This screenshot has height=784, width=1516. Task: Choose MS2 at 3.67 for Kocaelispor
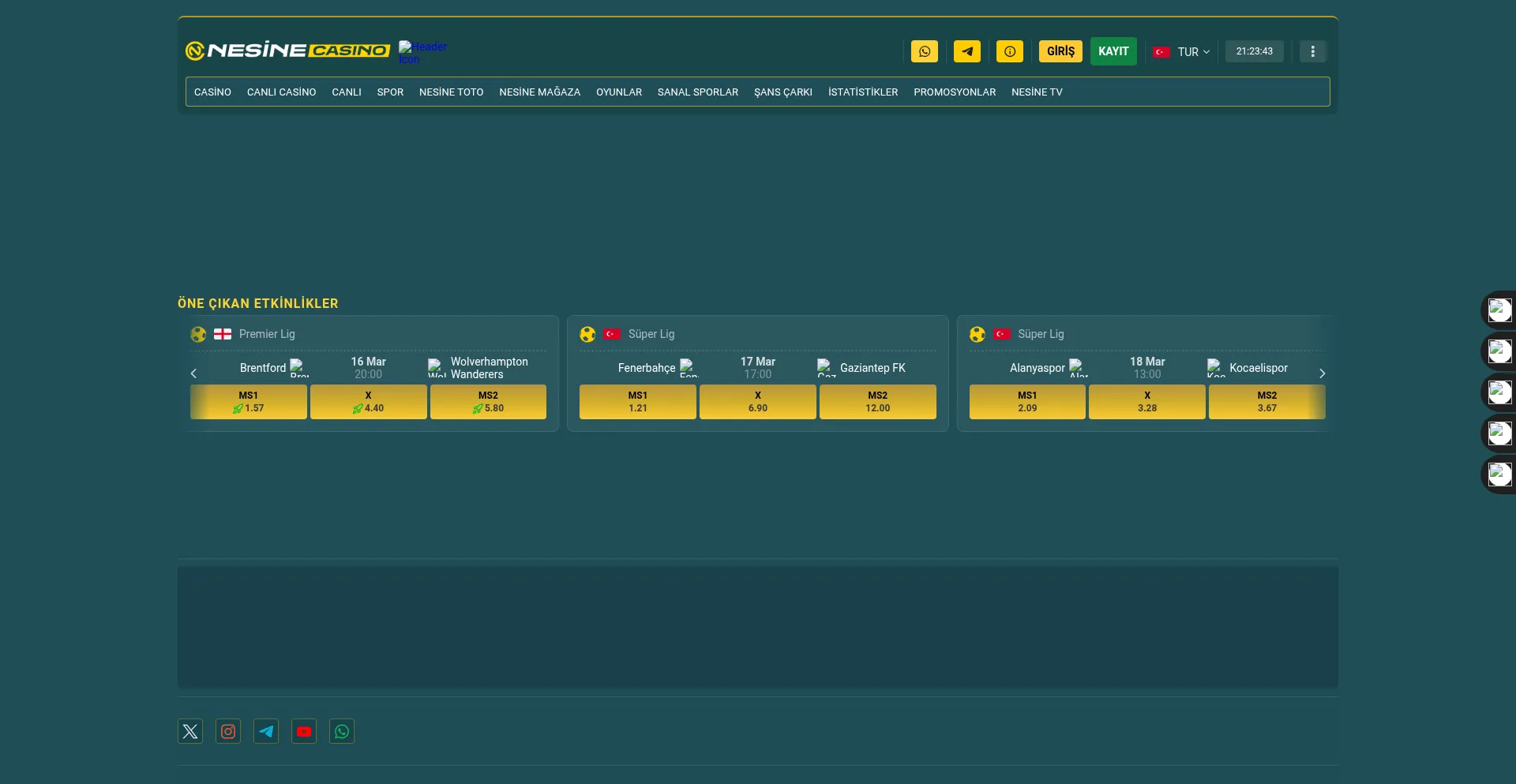tap(1267, 402)
